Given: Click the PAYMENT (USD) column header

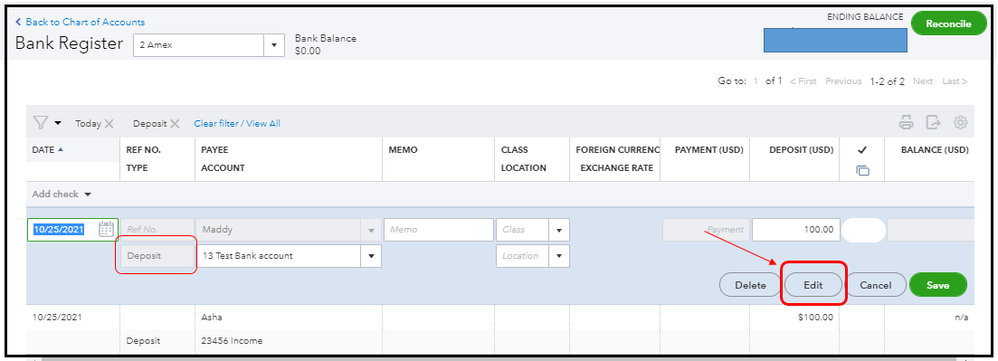Looking at the screenshot, I should click(709, 151).
